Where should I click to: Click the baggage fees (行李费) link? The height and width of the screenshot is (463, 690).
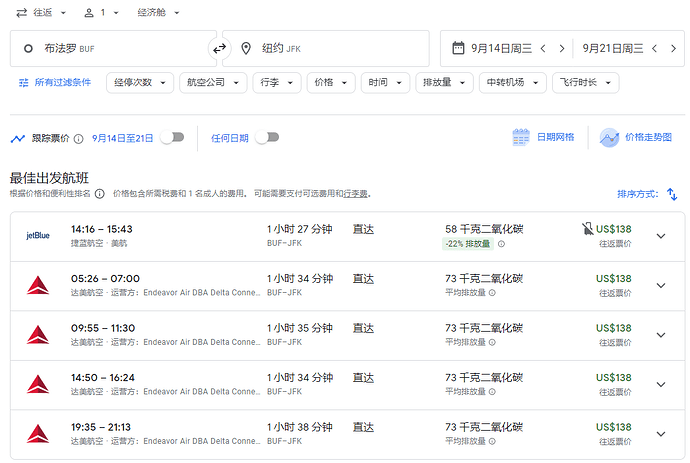355,194
